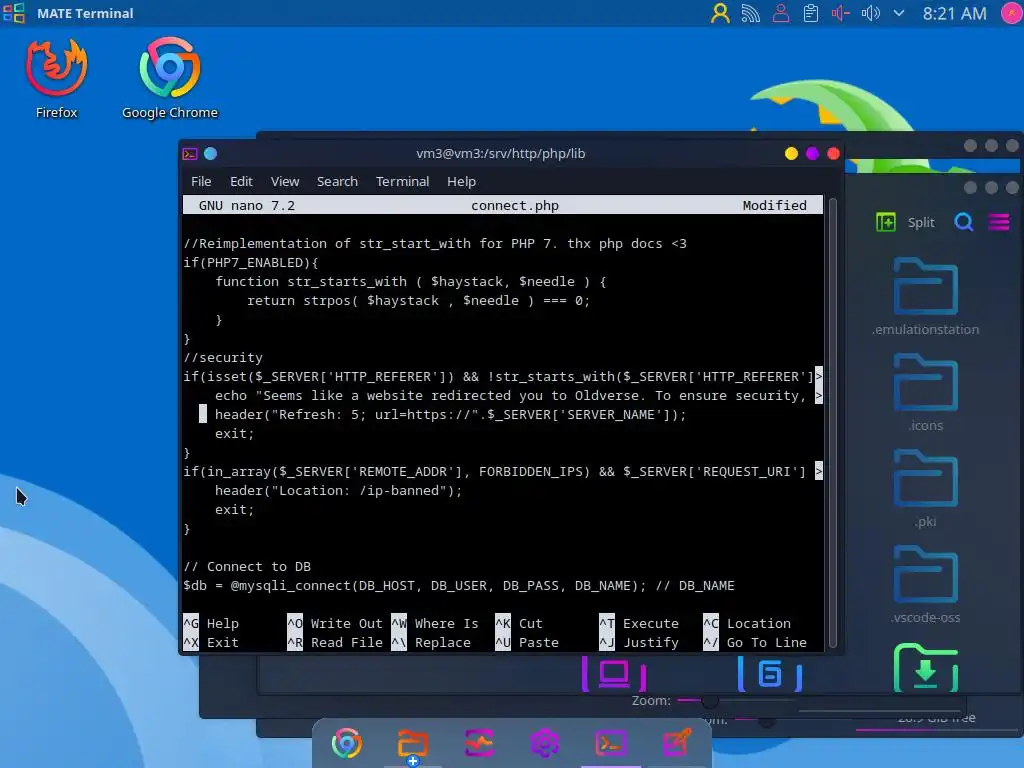The height and width of the screenshot is (768, 1024).
Task: Click the blue disk icon behind the terminal
Action: 769,675
